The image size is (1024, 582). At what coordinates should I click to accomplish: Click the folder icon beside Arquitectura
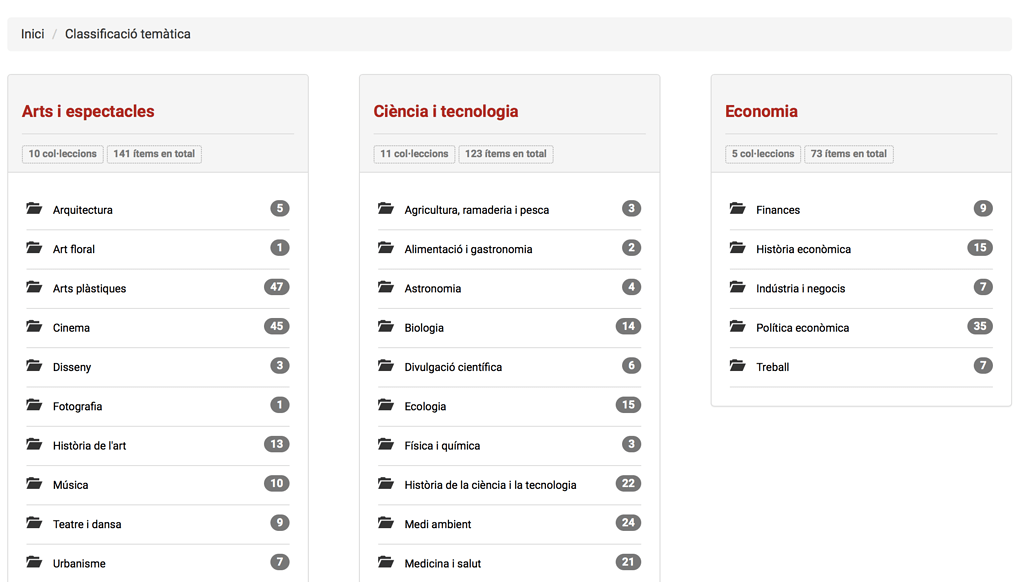[35, 209]
